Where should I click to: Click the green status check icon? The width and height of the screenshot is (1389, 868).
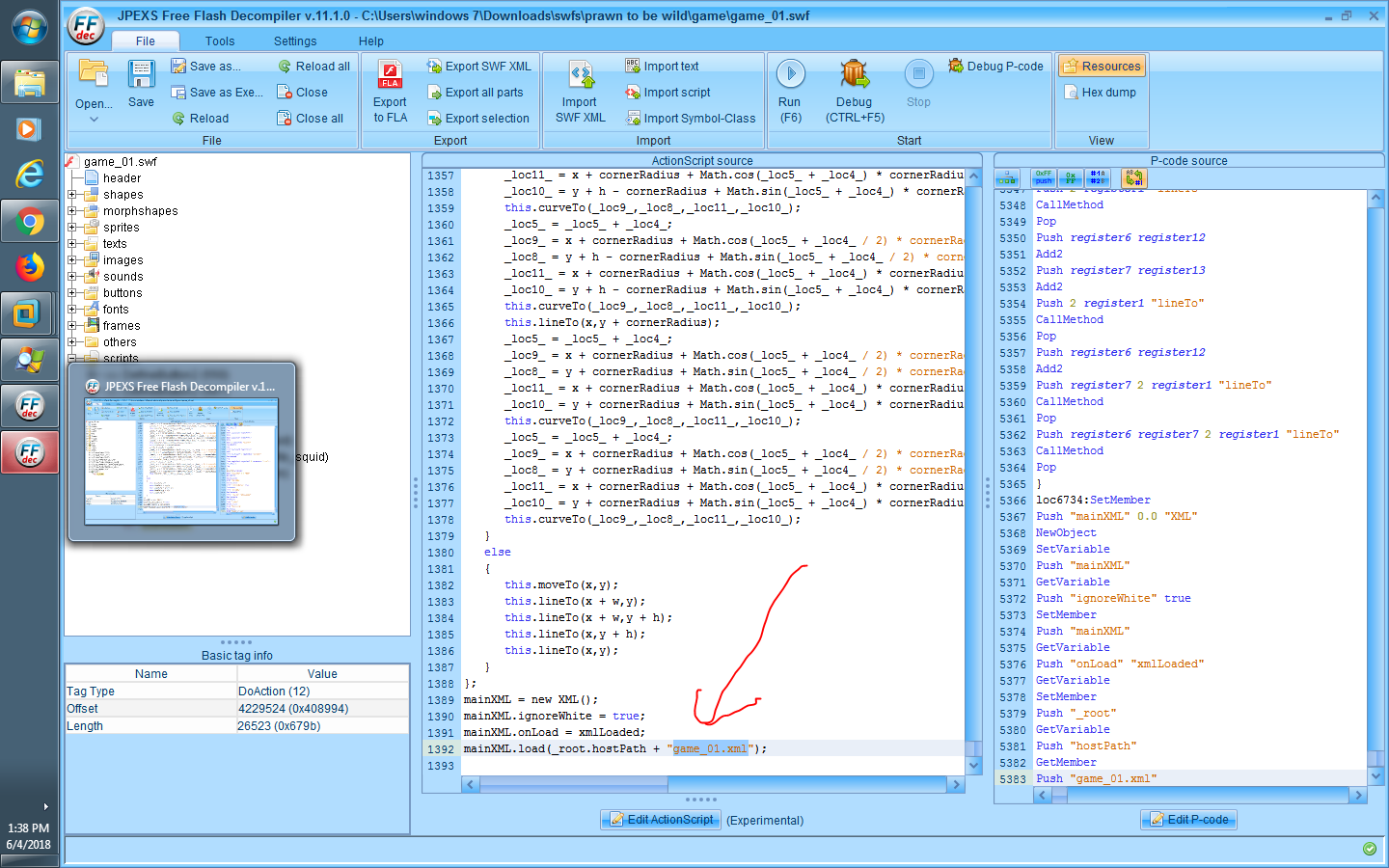tap(1370, 849)
